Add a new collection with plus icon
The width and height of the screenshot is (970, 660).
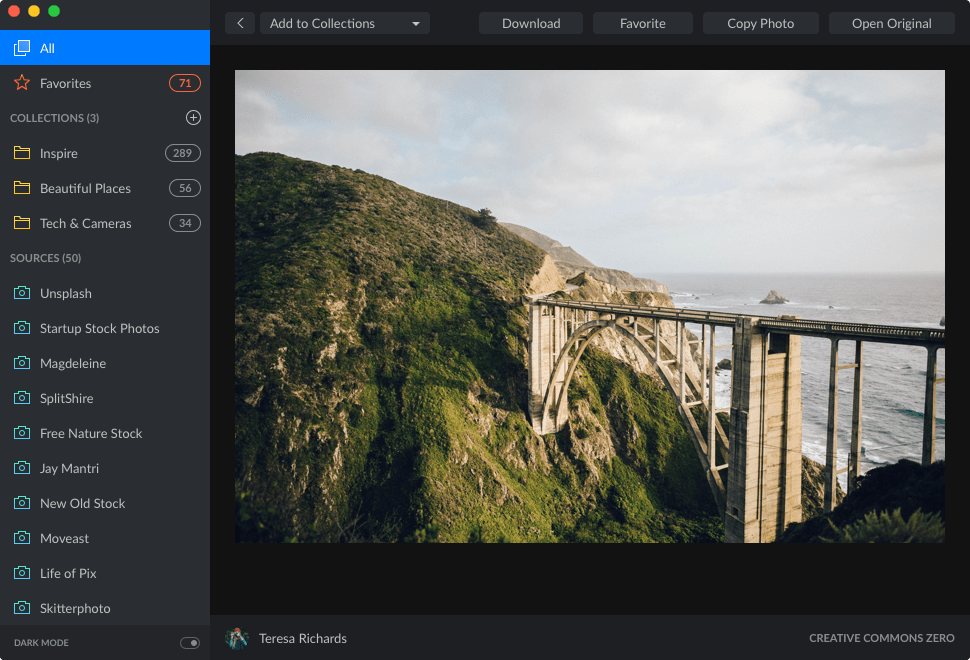tap(193, 118)
